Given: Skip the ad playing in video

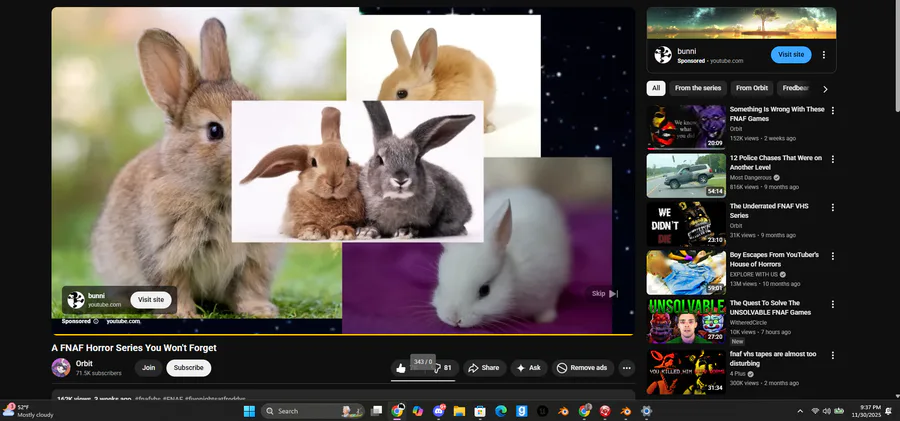Looking at the screenshot, I should [604, 294].
